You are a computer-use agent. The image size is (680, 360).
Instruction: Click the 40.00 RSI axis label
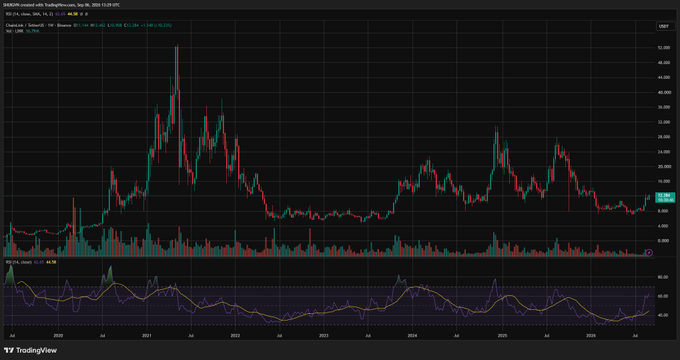[663, 315]
